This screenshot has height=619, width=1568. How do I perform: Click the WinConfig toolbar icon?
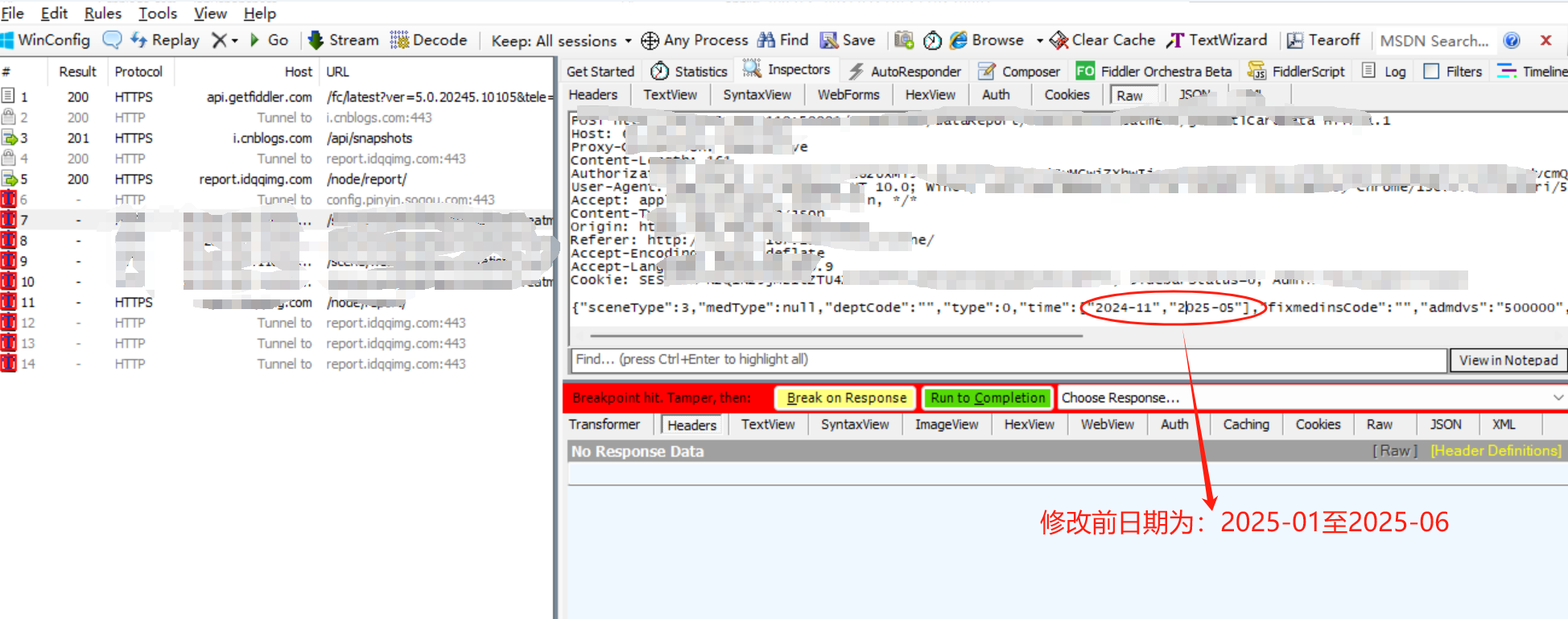click(x=7, y=39)
